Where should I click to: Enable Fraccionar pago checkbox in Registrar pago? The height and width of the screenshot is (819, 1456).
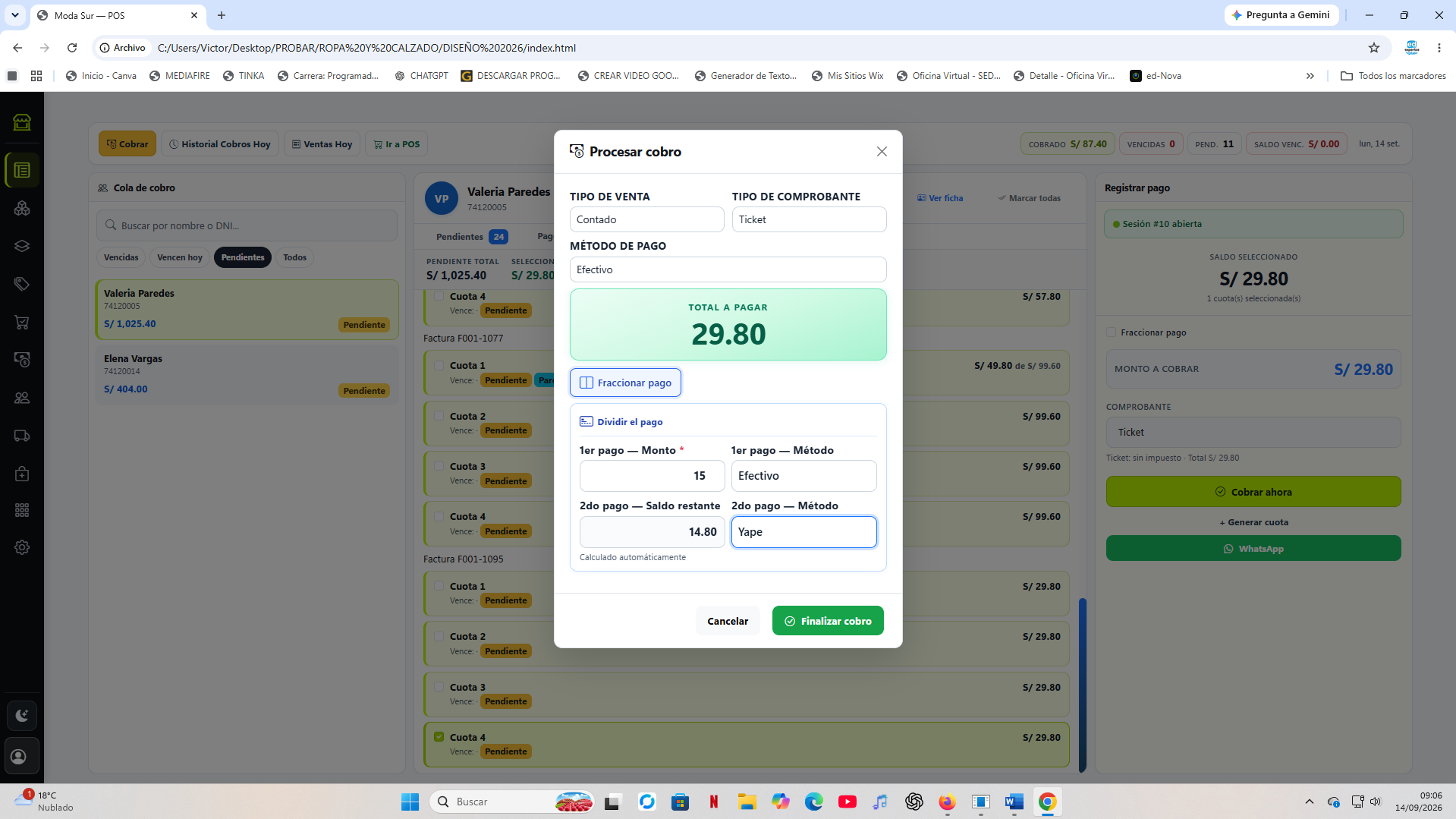1112,332
